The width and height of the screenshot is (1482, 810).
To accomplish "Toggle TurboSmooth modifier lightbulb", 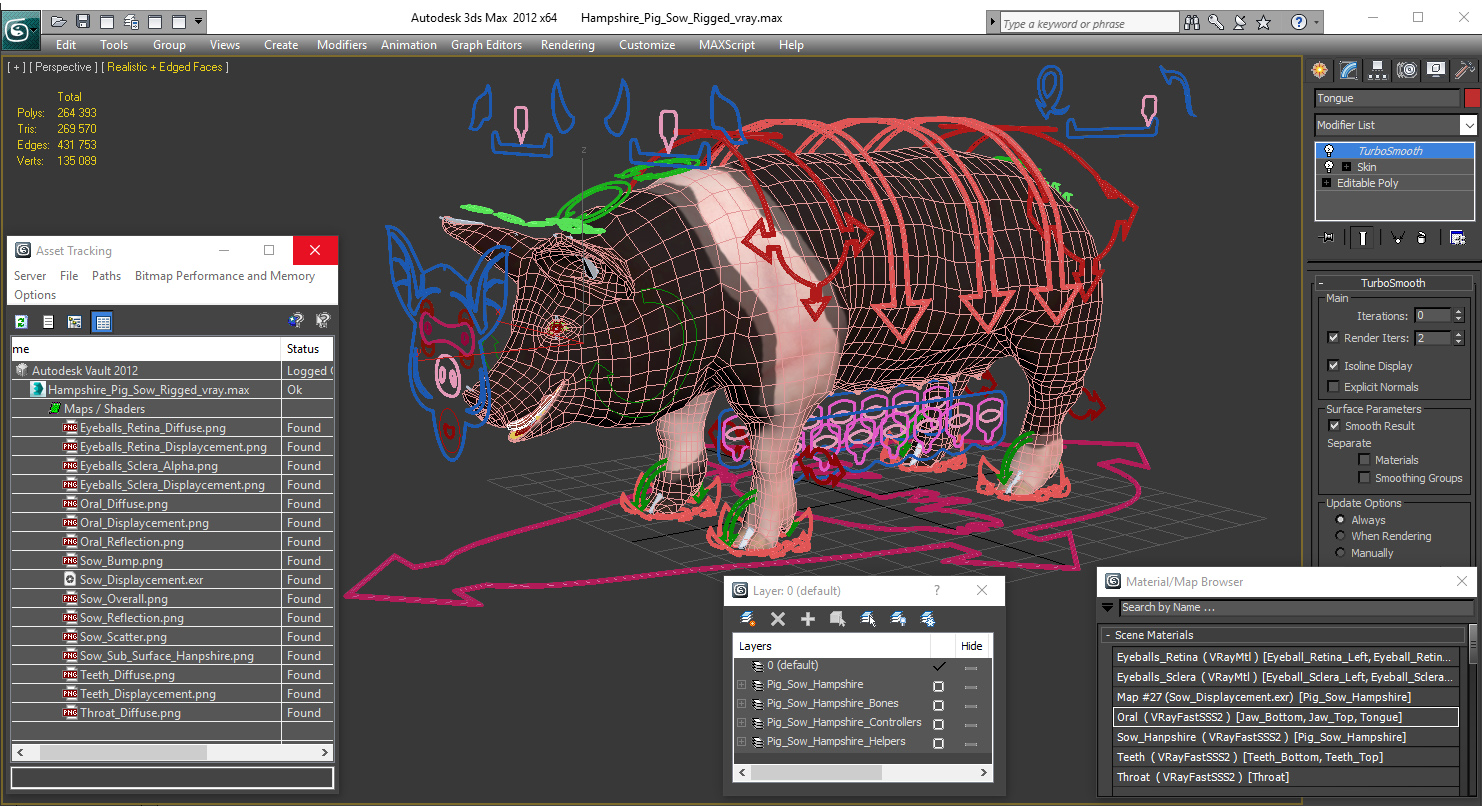I will click(x=1329, y=151).
